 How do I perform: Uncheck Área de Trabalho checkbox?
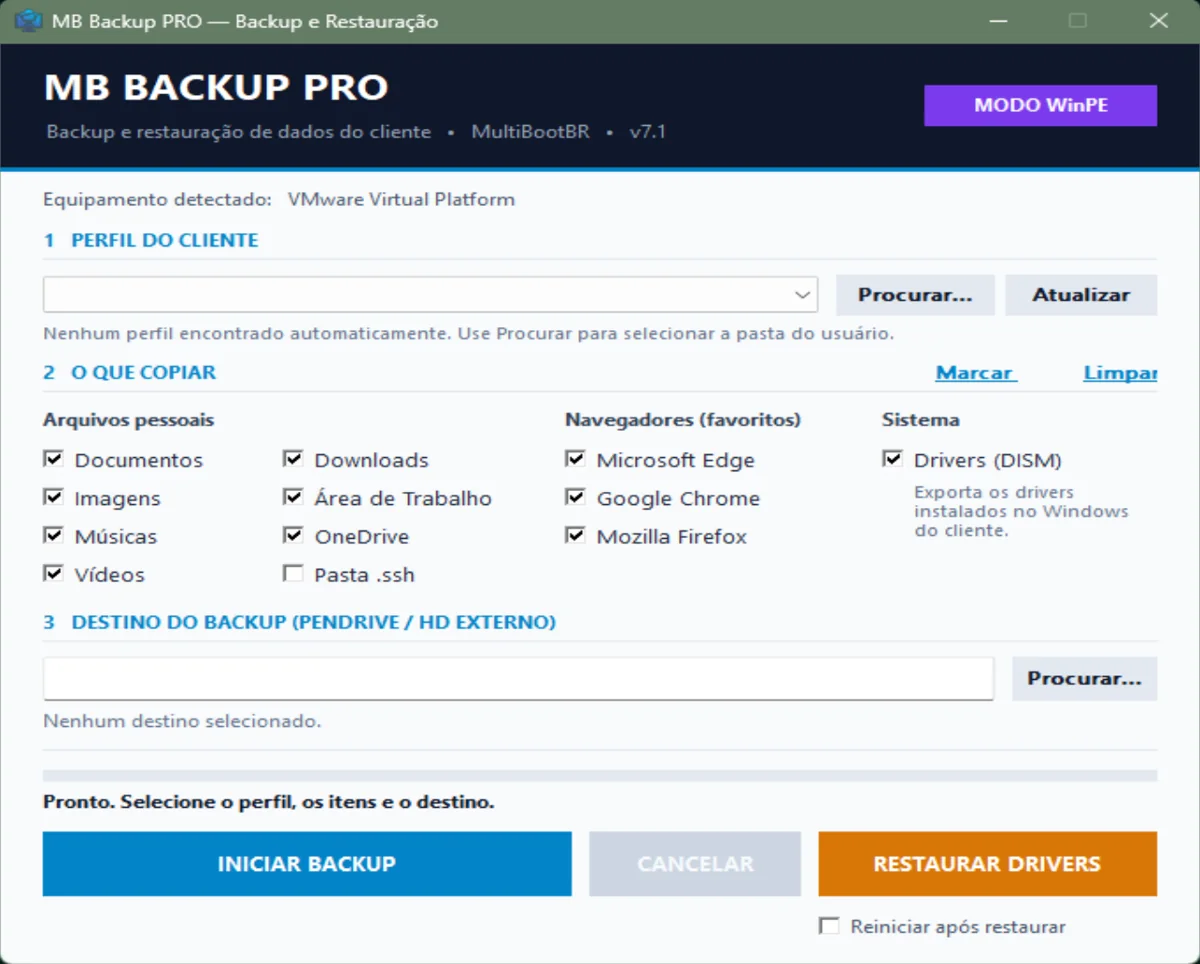(293, 497)
